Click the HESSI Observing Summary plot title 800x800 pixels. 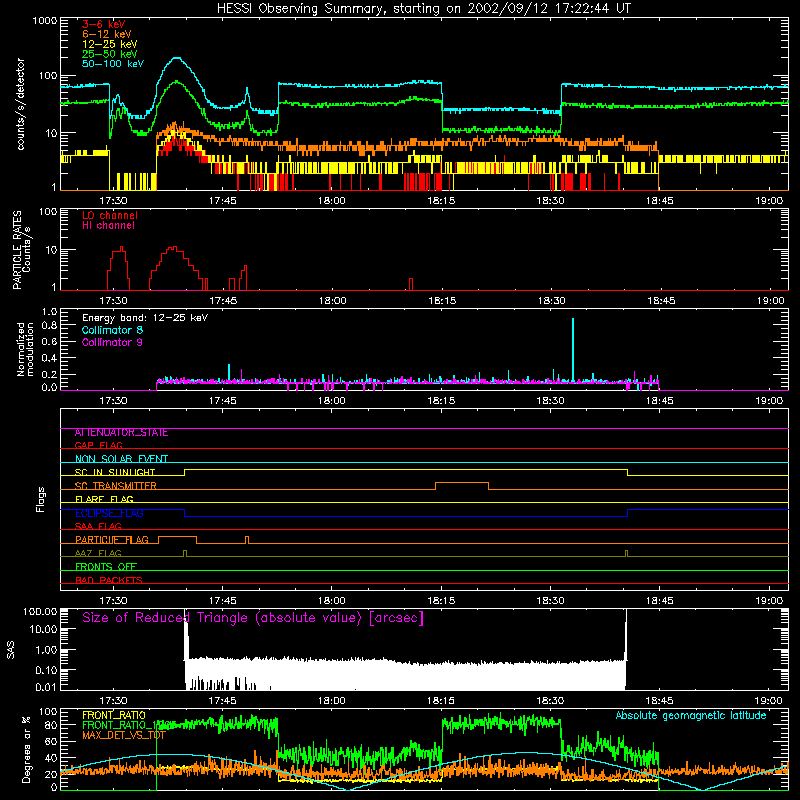tap(423, 8)
